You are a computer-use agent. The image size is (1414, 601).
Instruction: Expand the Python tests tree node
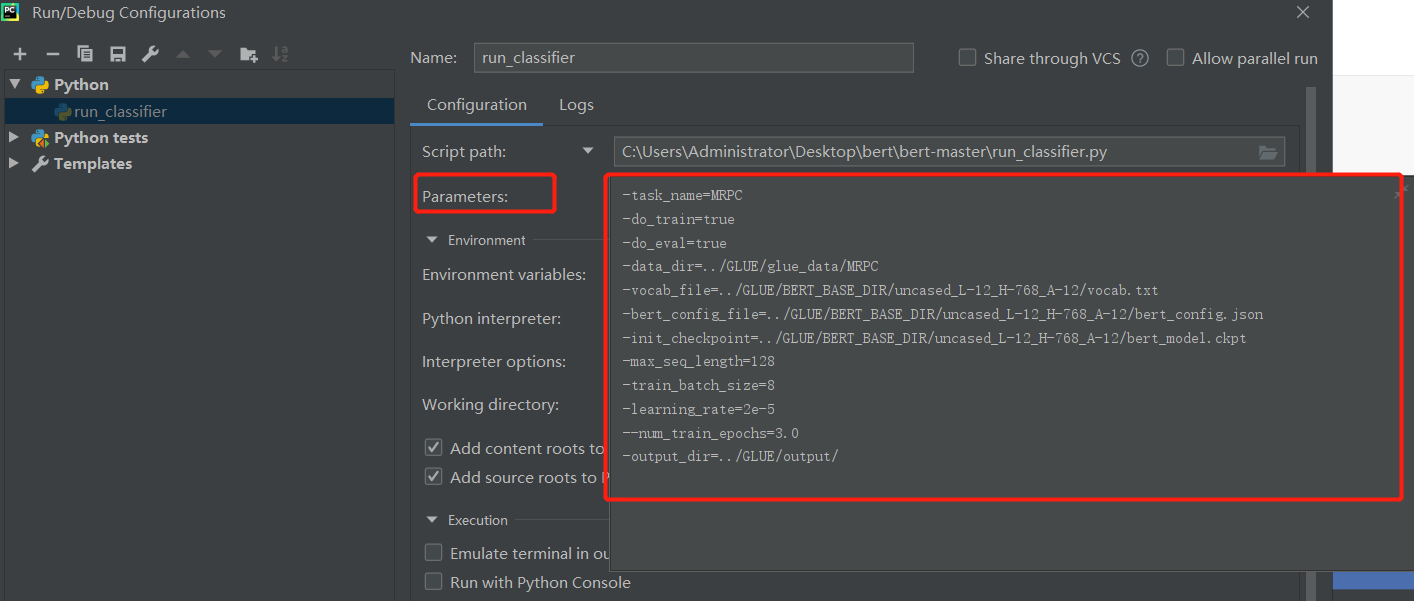14,137
